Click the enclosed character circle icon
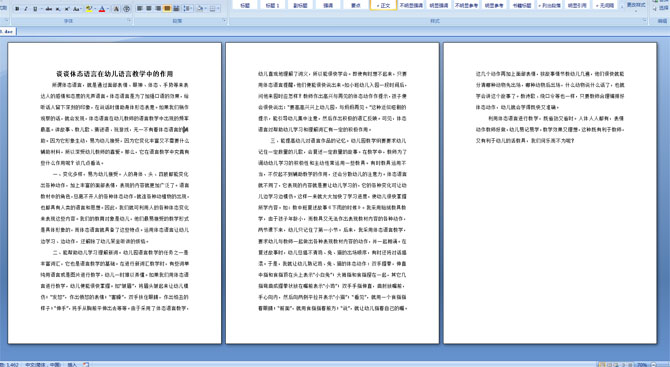 point(126,9)
